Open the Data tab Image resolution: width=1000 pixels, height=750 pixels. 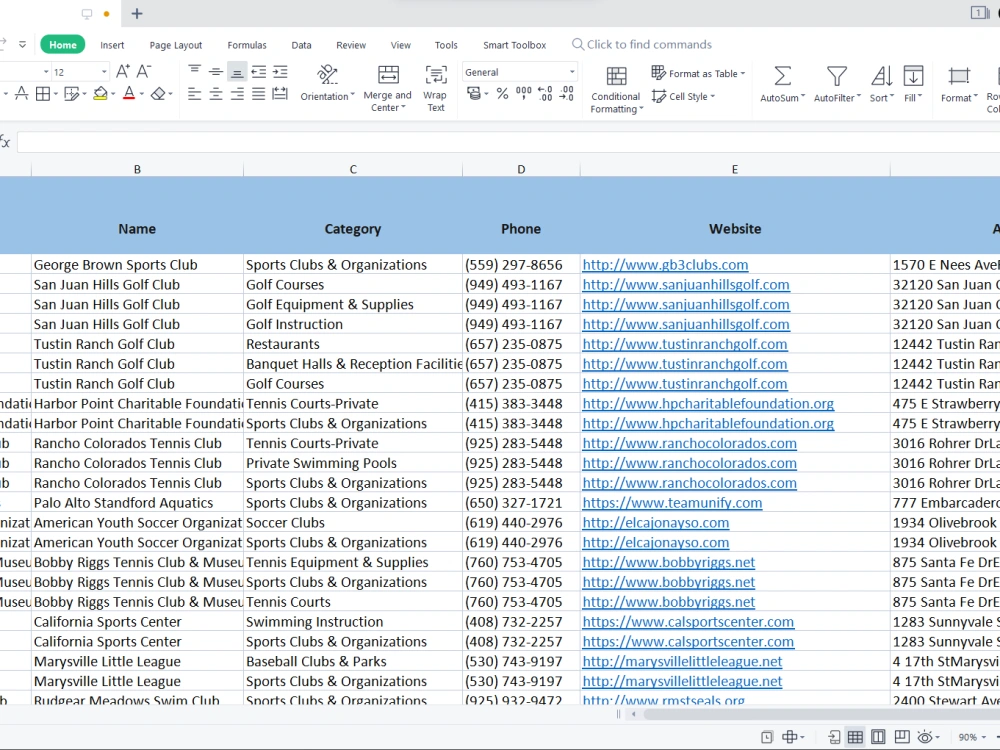click(x=301, y=45)
